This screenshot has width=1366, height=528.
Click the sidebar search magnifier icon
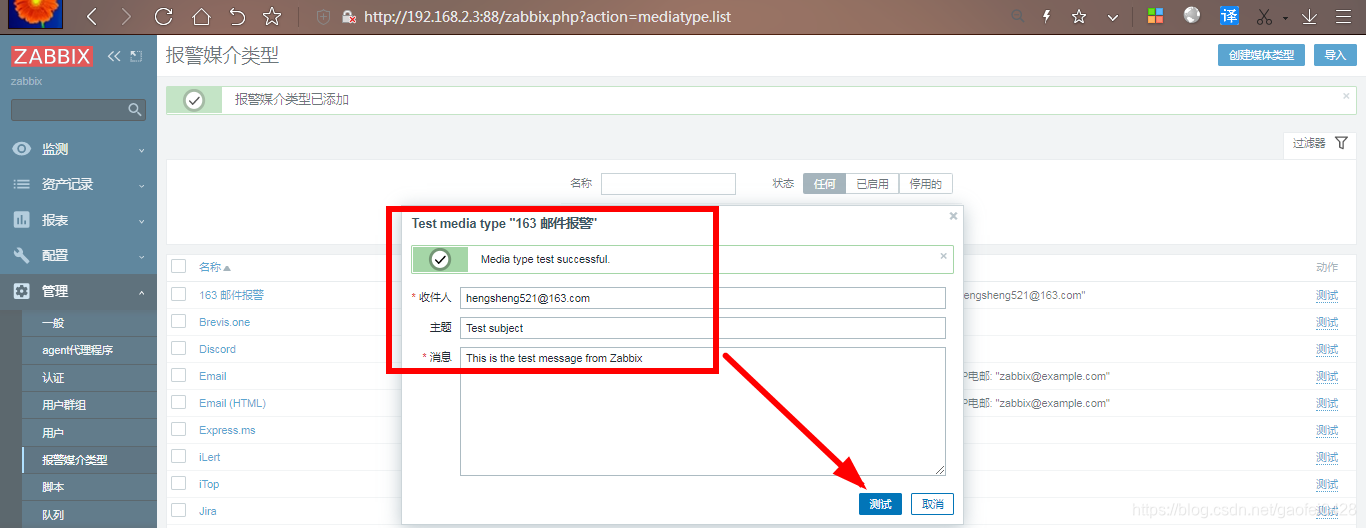(135, 109)
